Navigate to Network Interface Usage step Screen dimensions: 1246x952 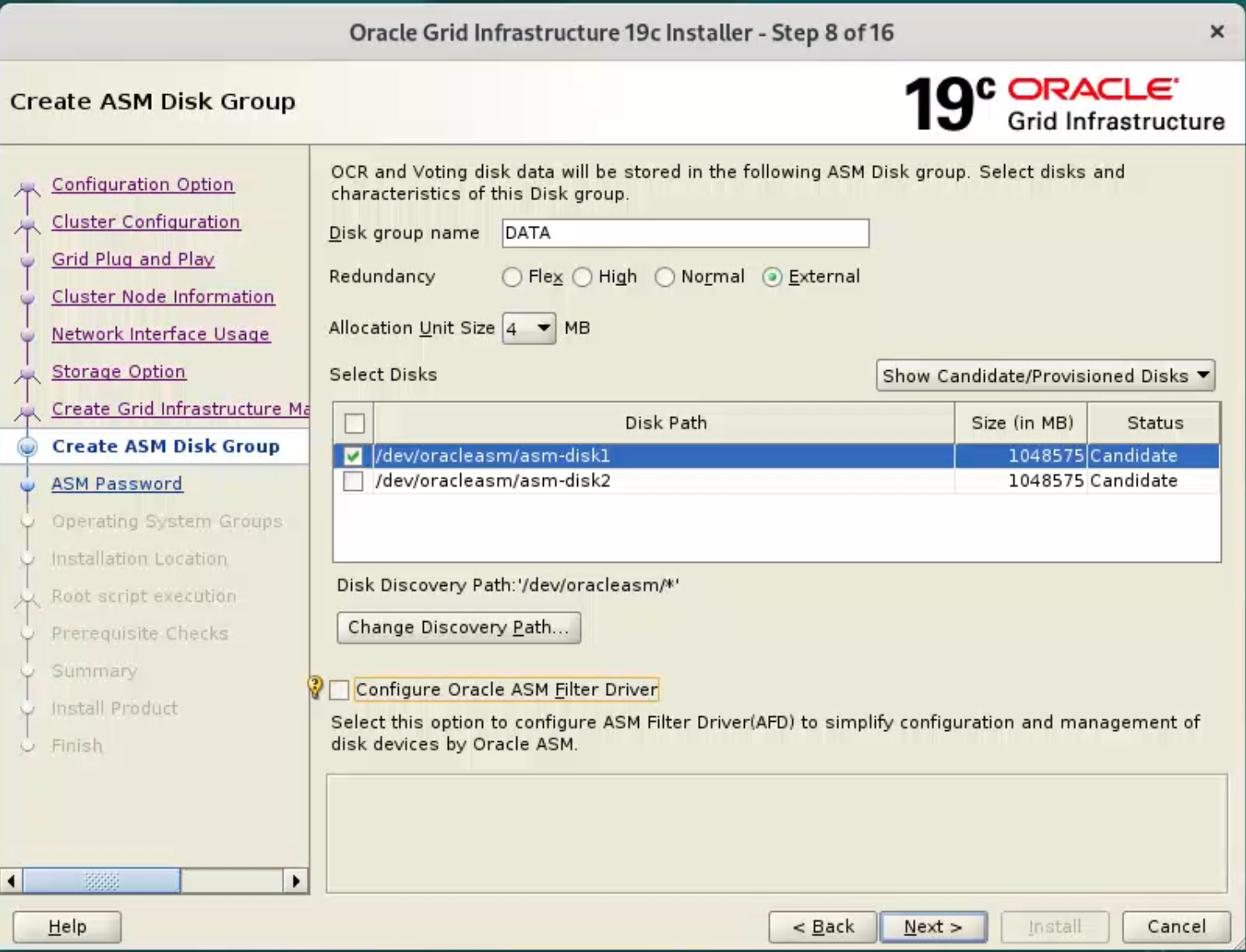tap(160, 334)
